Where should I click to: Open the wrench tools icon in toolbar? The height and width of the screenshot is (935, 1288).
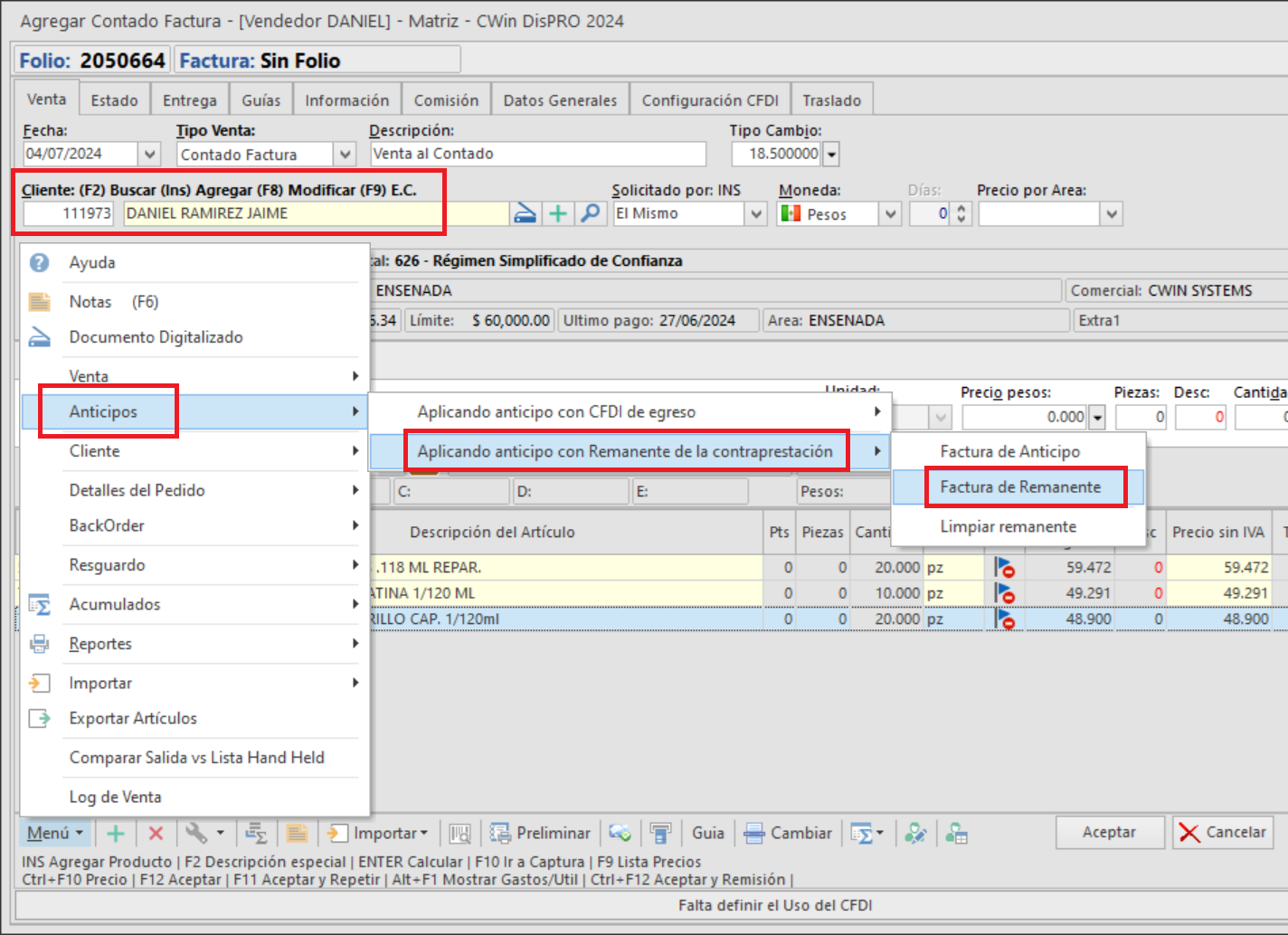pyautogui.click(x=196, y=833)
